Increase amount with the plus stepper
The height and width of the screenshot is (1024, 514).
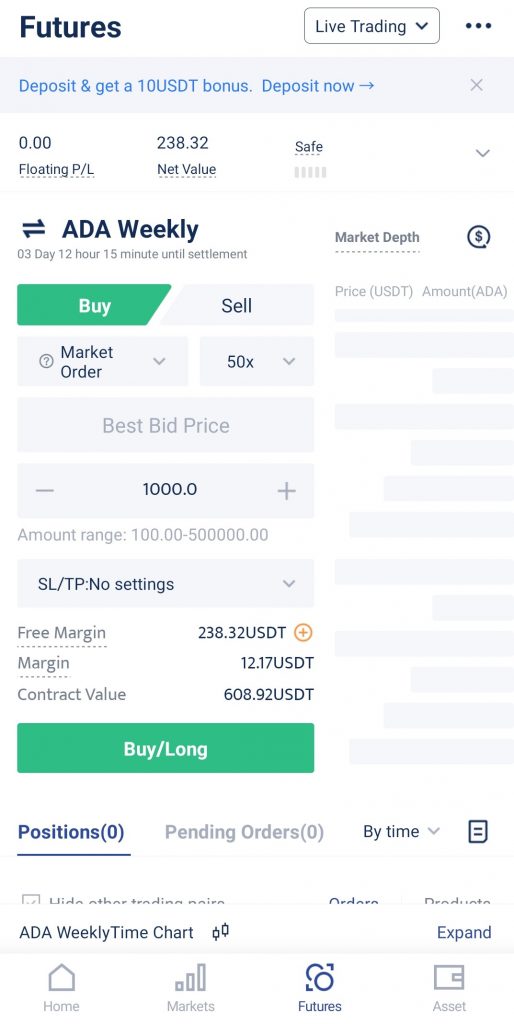click(286, 490)
